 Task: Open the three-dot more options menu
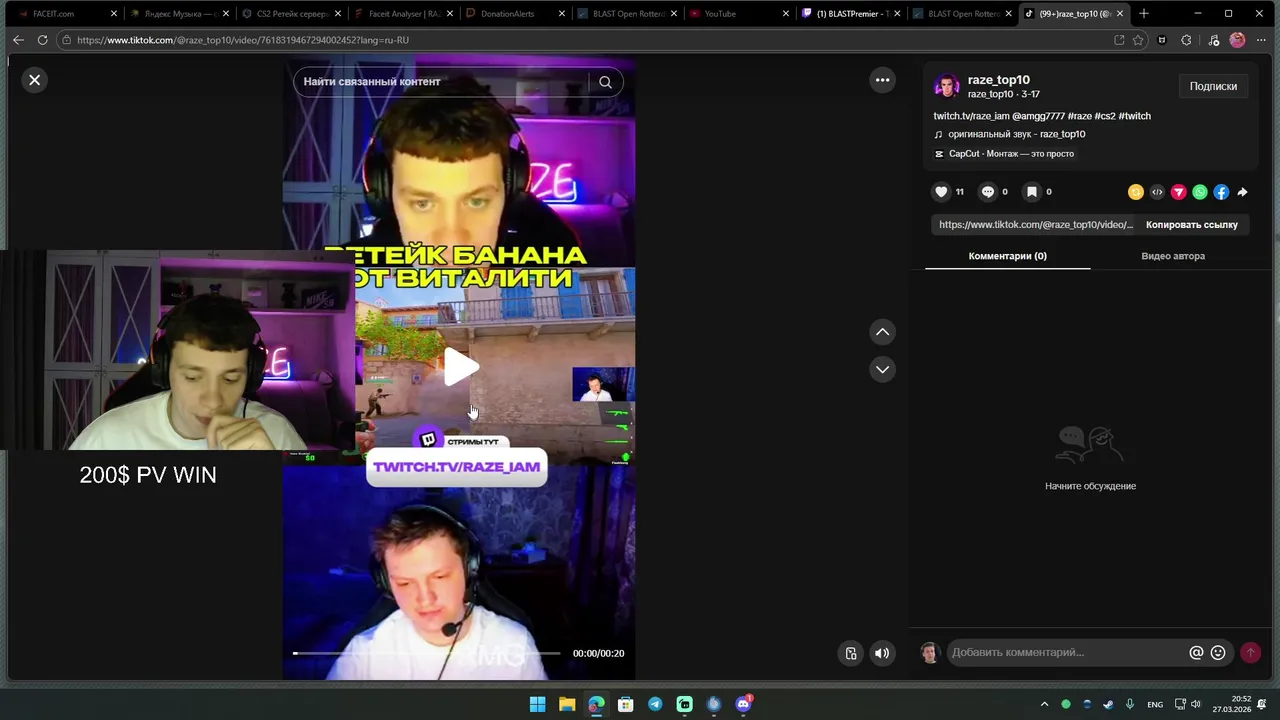[x=882, y=80]
